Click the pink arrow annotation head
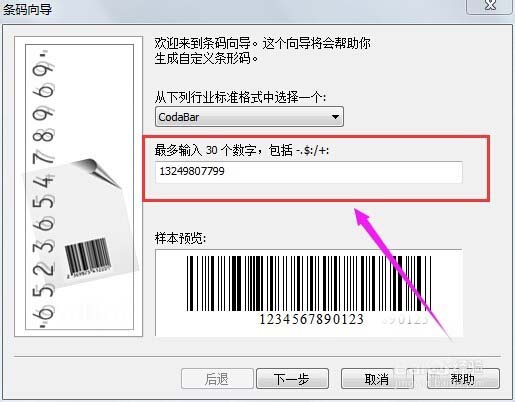This screenshot has width=515, height=402. pyautogui.click(x=362, y=217)
